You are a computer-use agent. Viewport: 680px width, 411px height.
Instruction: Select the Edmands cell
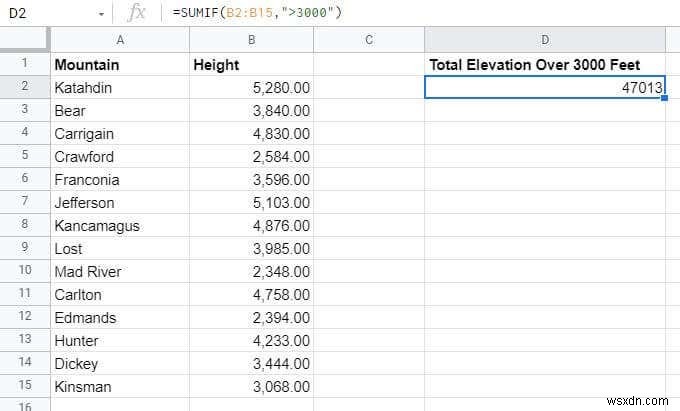120,317
